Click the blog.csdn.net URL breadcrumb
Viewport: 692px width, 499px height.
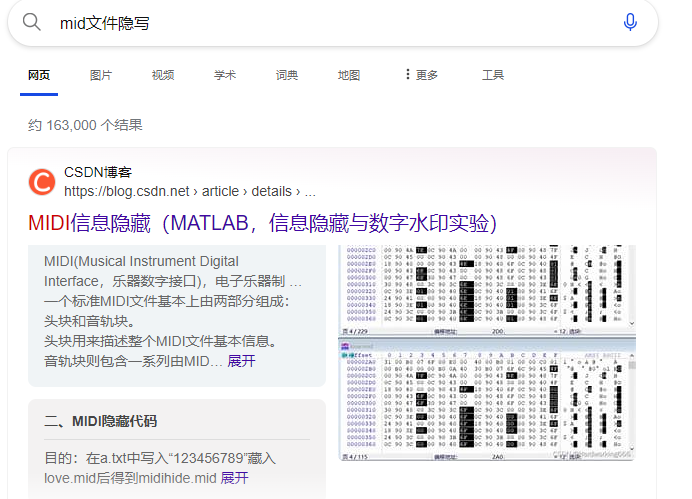190,191
